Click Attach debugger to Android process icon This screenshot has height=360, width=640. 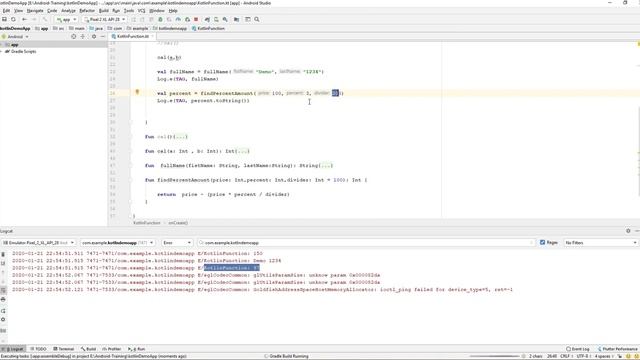[187, 19]
